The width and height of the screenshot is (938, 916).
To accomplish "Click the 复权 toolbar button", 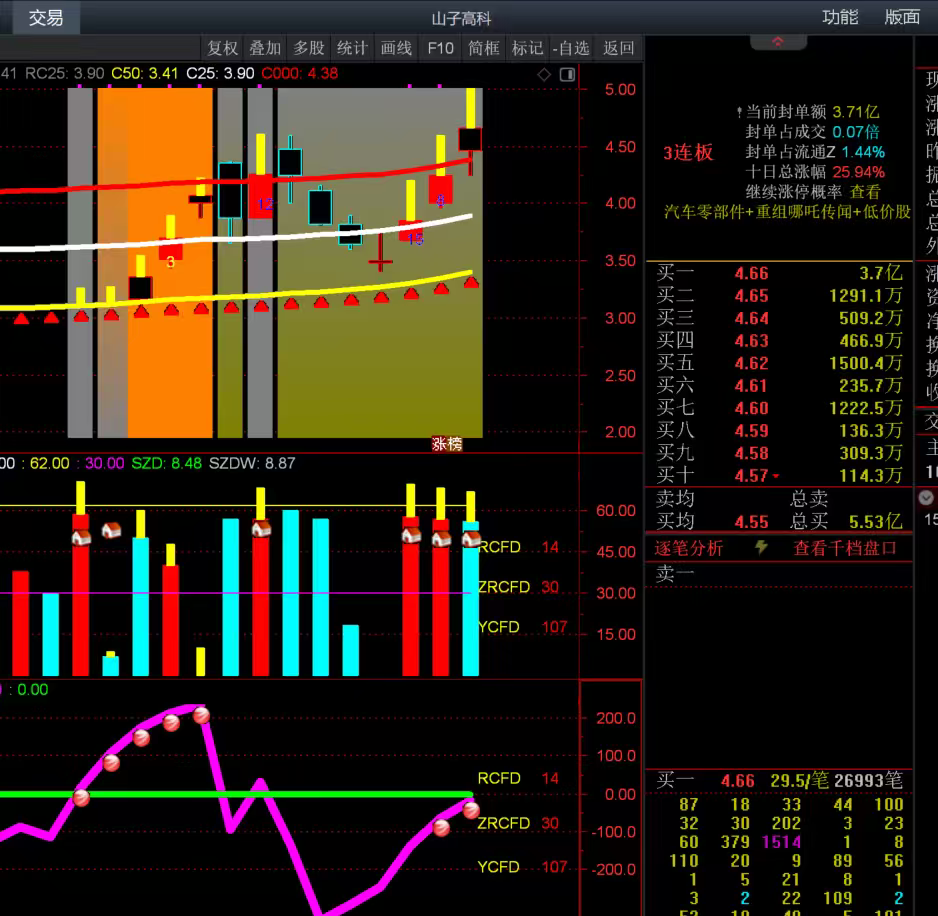I will coord(222,48).
